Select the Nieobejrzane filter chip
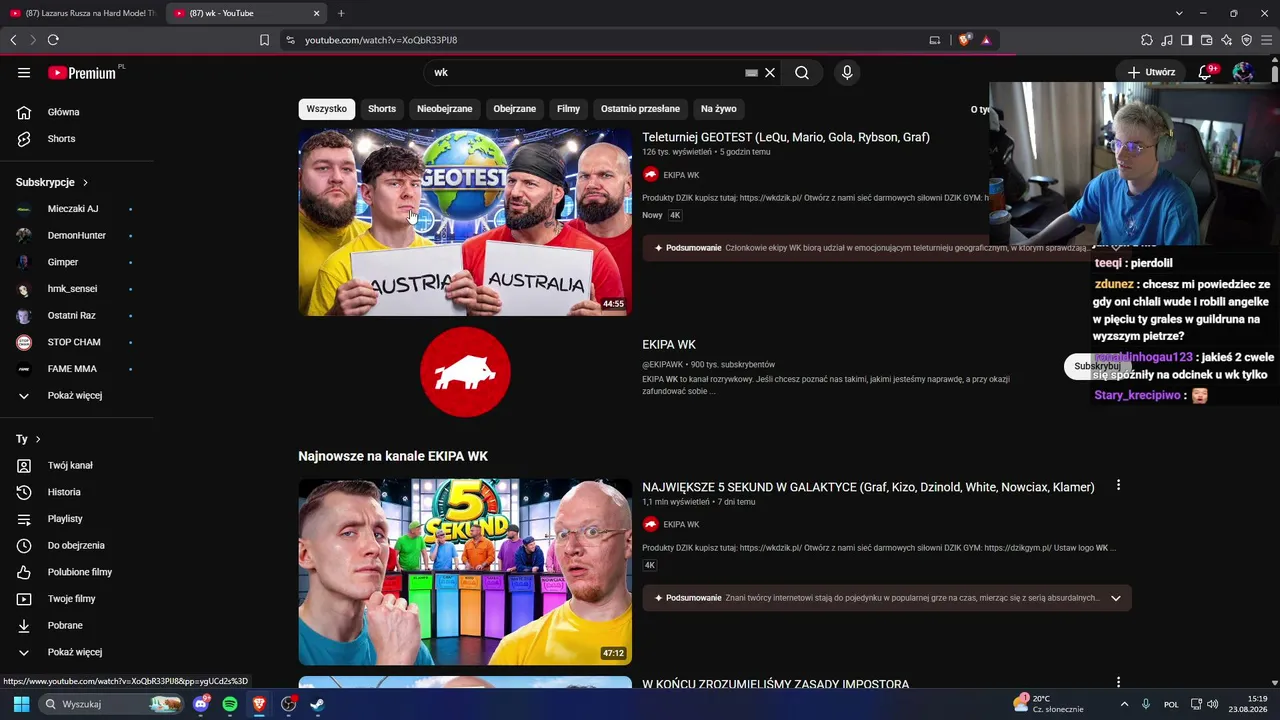The image size is (1280, 720). (x=445, y=109)
